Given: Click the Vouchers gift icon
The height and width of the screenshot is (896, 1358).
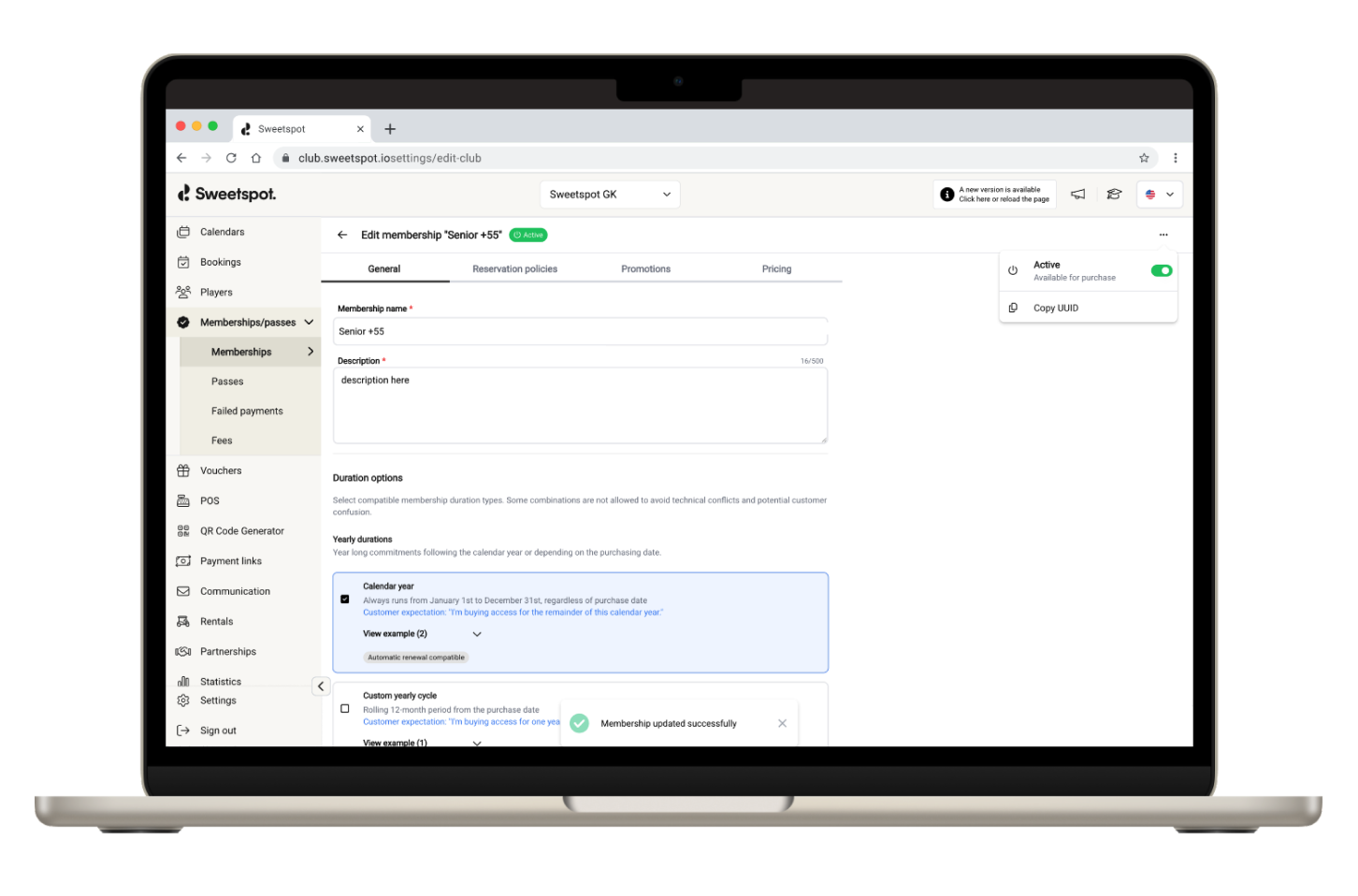Looking at the screenshot, I should tap(183, 470).
